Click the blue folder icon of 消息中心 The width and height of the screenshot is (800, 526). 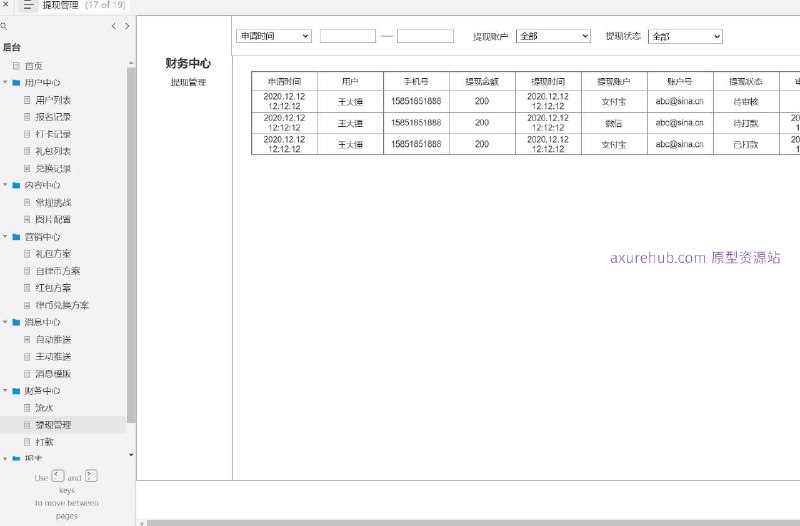[16, 322]
